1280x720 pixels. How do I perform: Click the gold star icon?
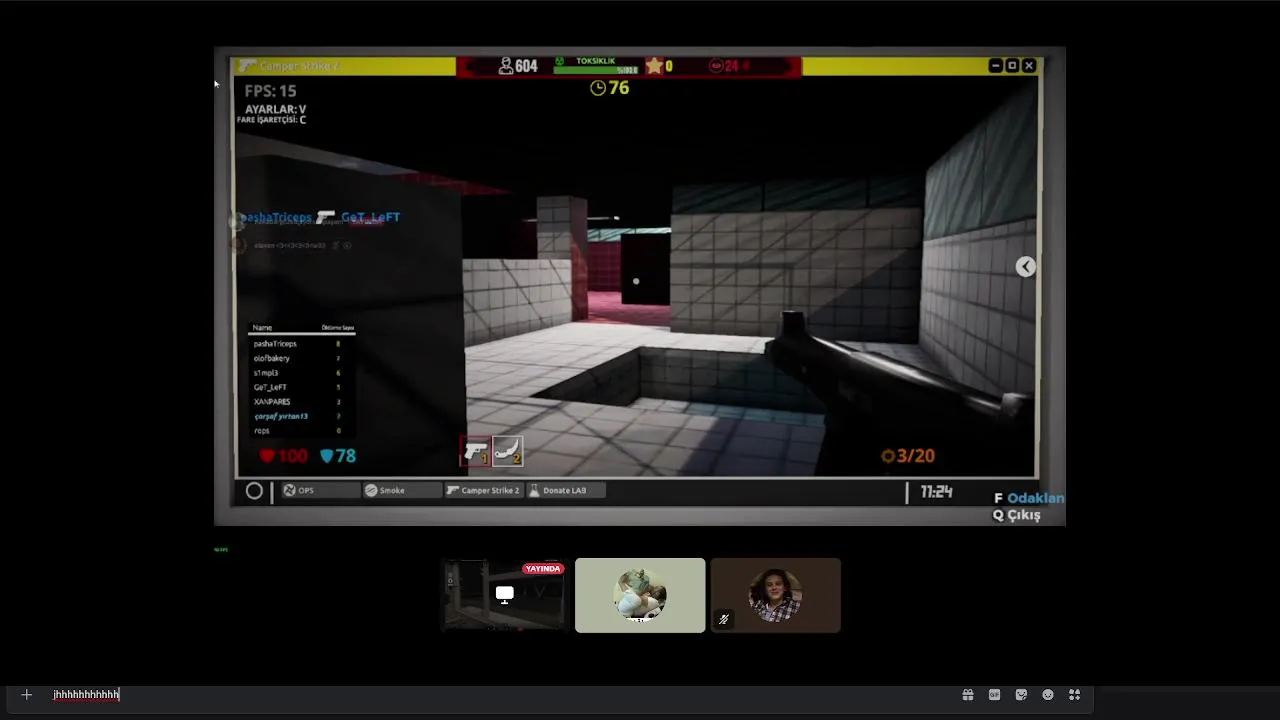coord(654,66)
